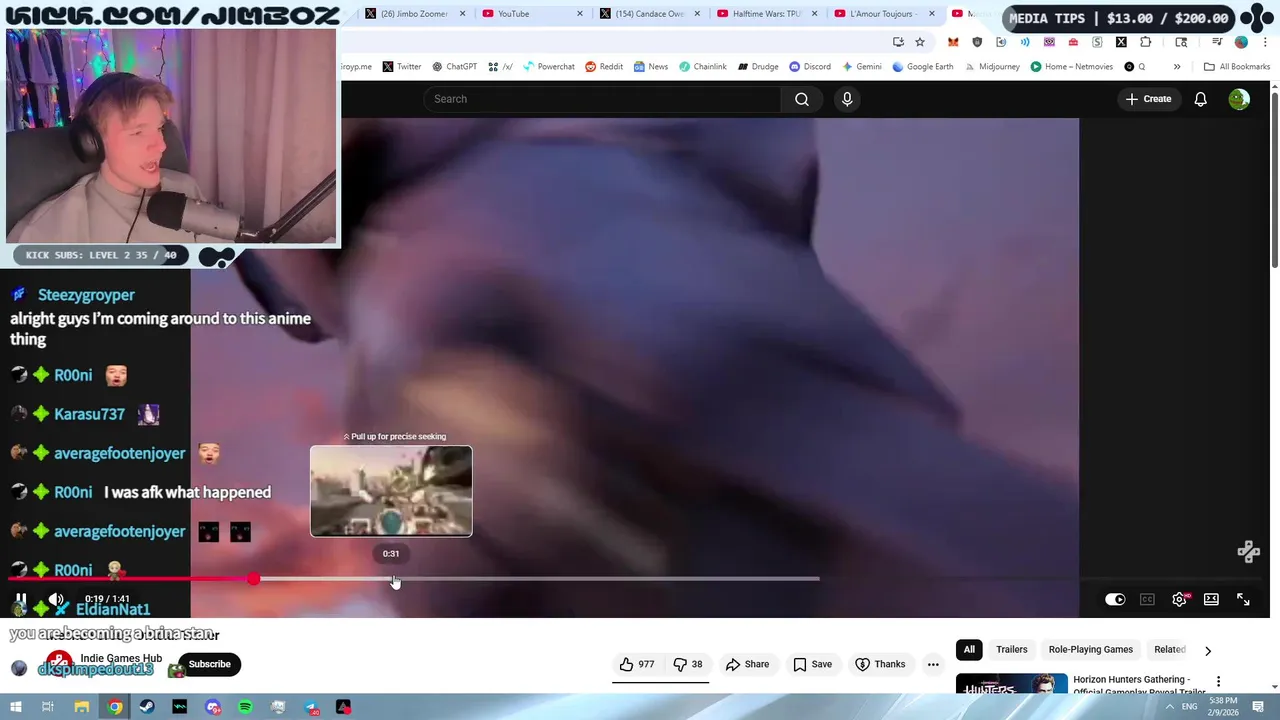Open Steam from the taskbar
Viewport: 1280px width, 720px height.
[147, 707]
